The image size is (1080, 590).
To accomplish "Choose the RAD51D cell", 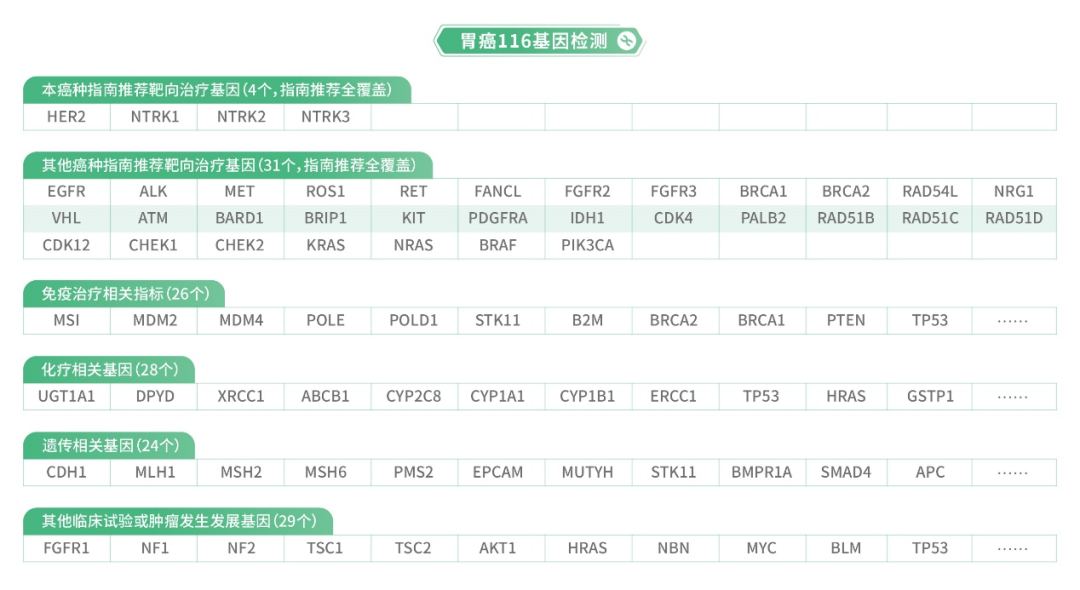I will (1014, 218).
